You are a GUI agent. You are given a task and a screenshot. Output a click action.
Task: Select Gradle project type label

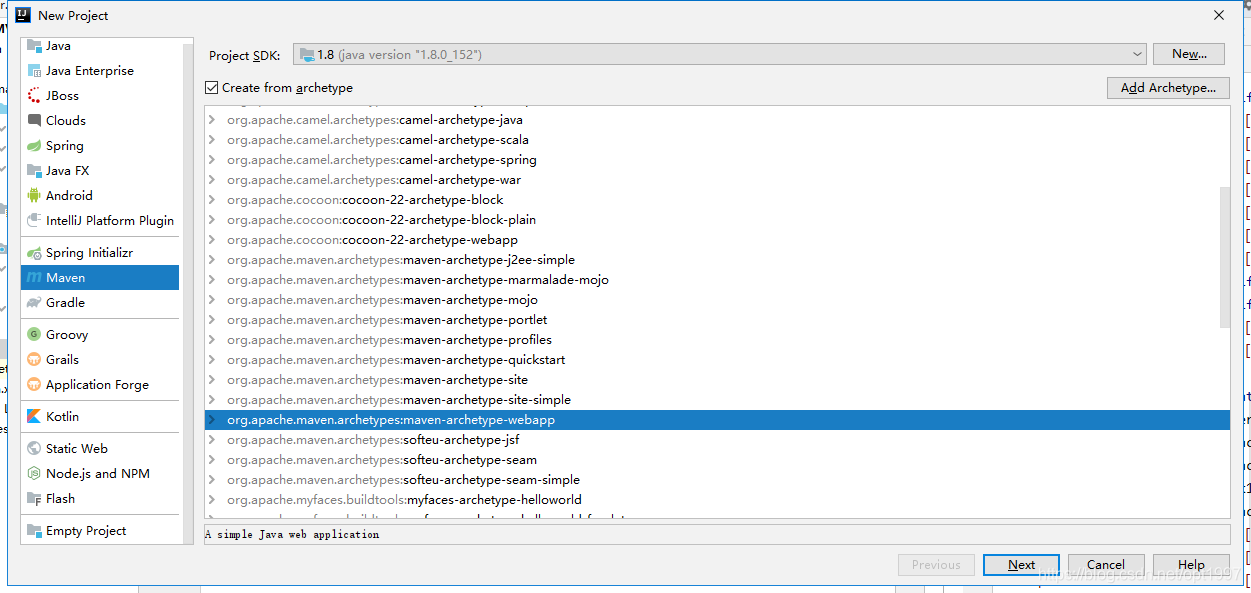click(65, 303)
